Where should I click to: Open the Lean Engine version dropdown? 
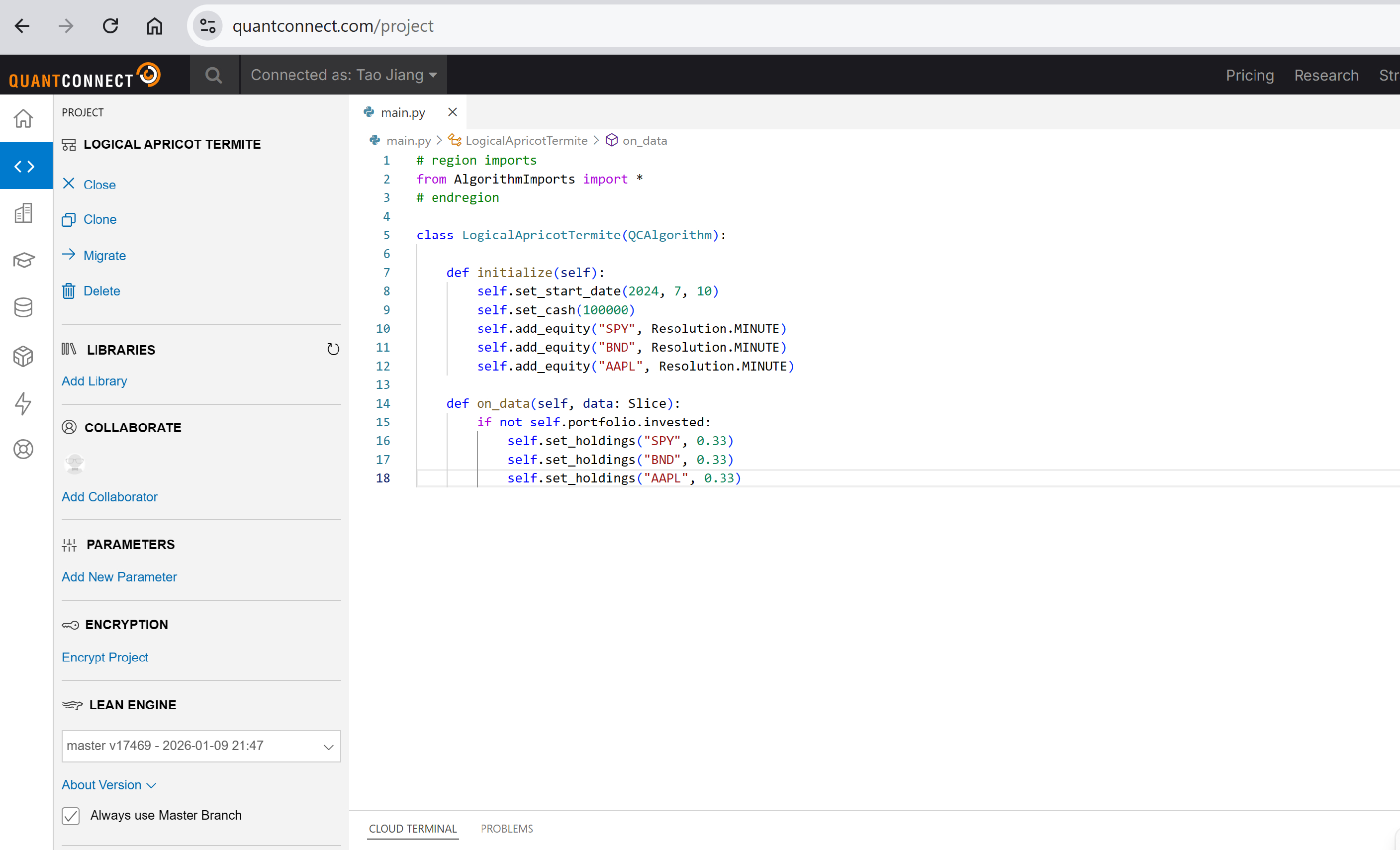pyautogui.click(x=200, y=746)
